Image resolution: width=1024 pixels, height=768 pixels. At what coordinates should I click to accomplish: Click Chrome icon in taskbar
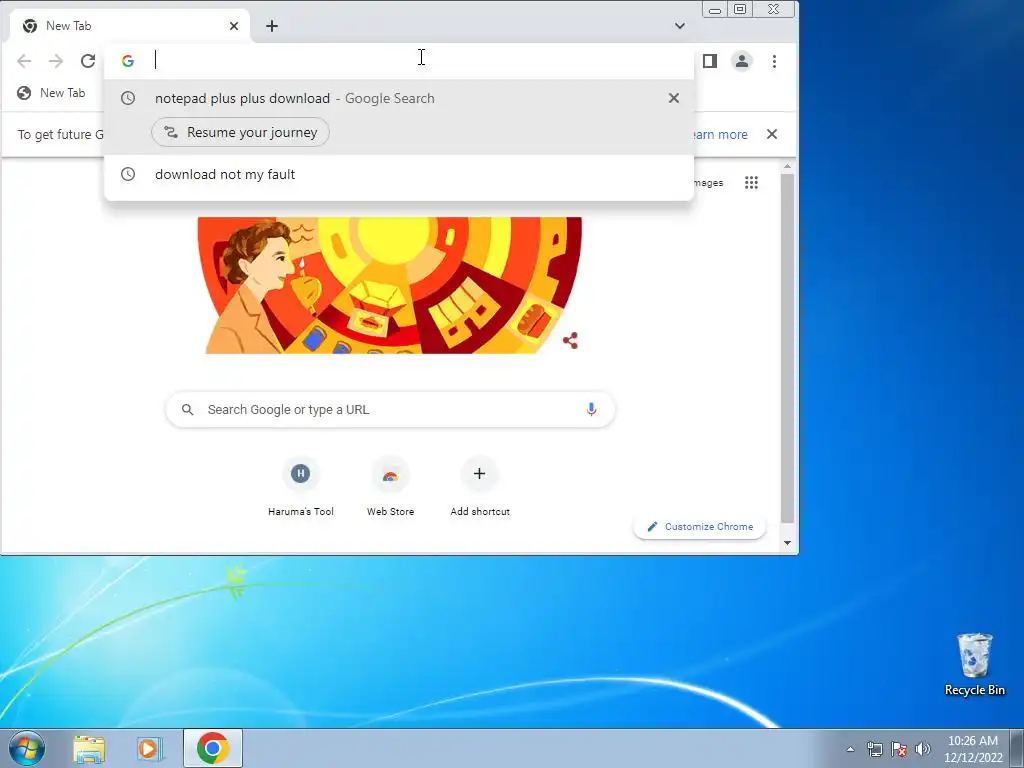click(x=212, y=748)
